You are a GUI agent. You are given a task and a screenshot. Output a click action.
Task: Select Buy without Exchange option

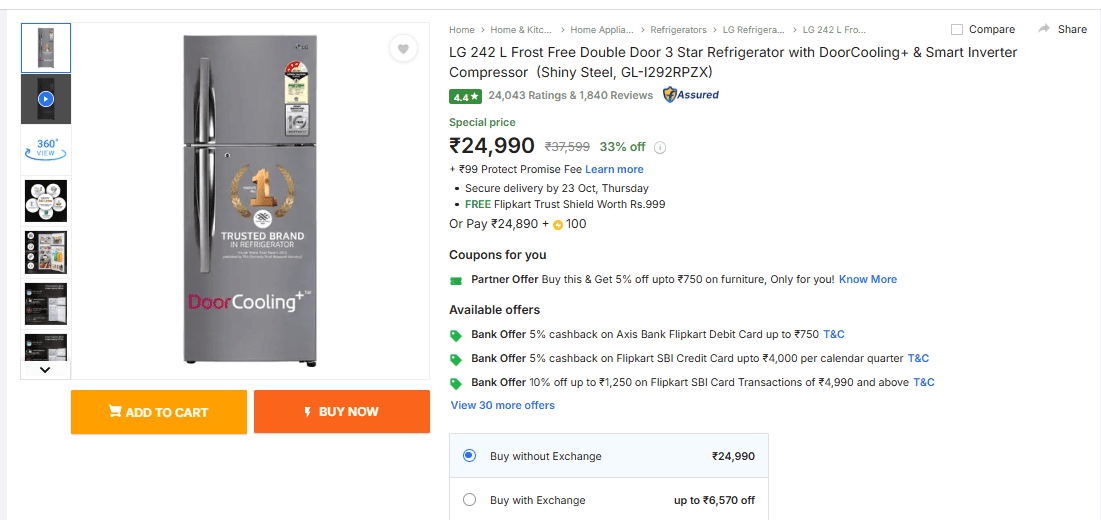[x=470, y=456]
